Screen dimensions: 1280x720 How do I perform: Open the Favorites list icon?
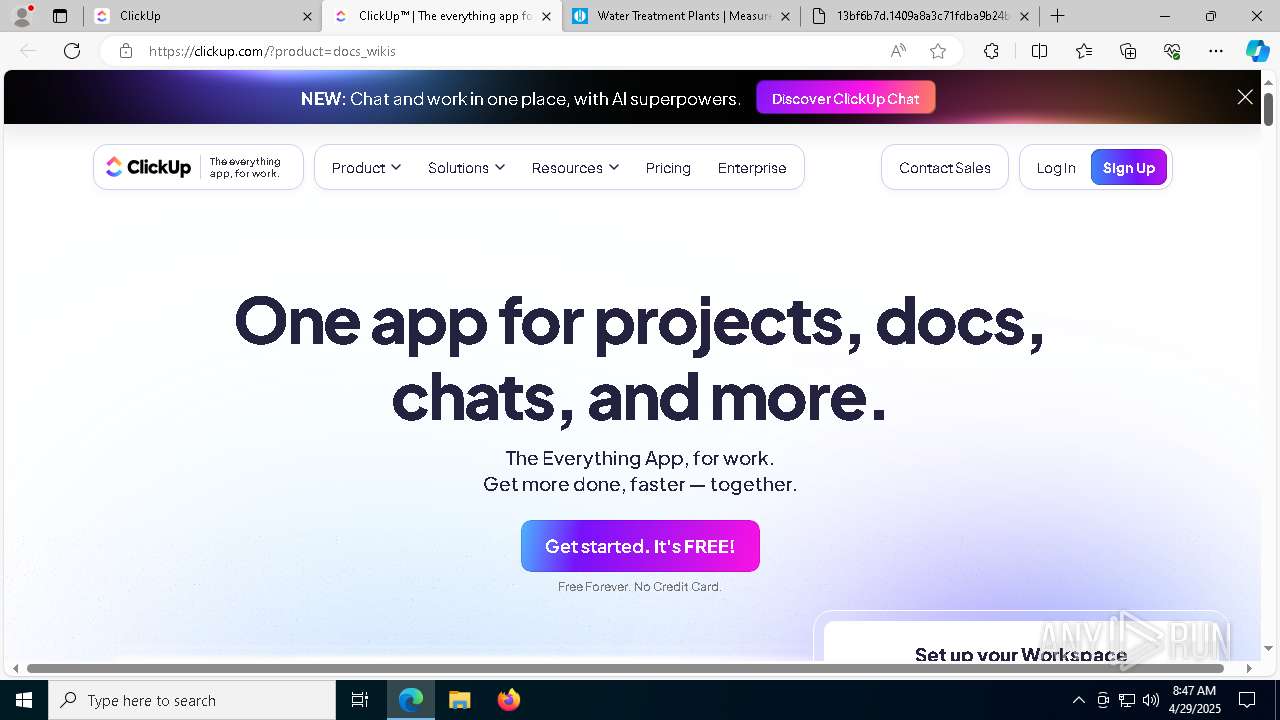[x=1084, y=51]
